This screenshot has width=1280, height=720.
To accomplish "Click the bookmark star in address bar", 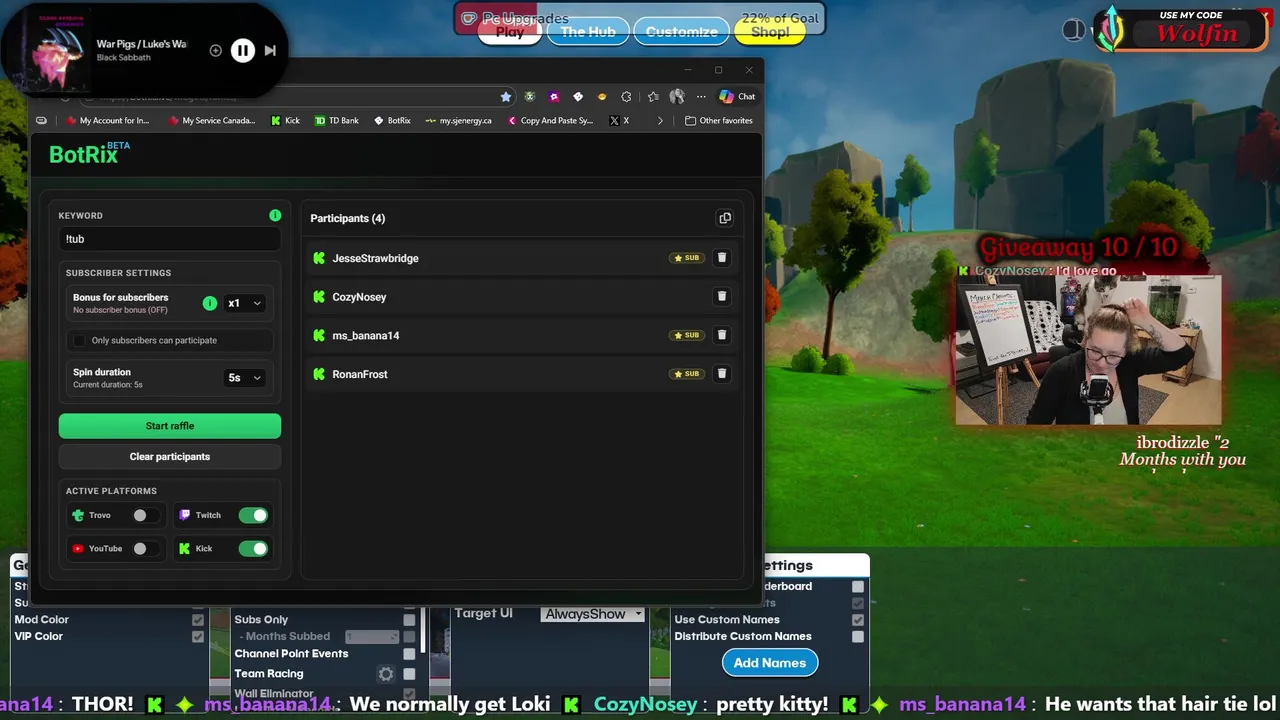I will tap(506, 97).
